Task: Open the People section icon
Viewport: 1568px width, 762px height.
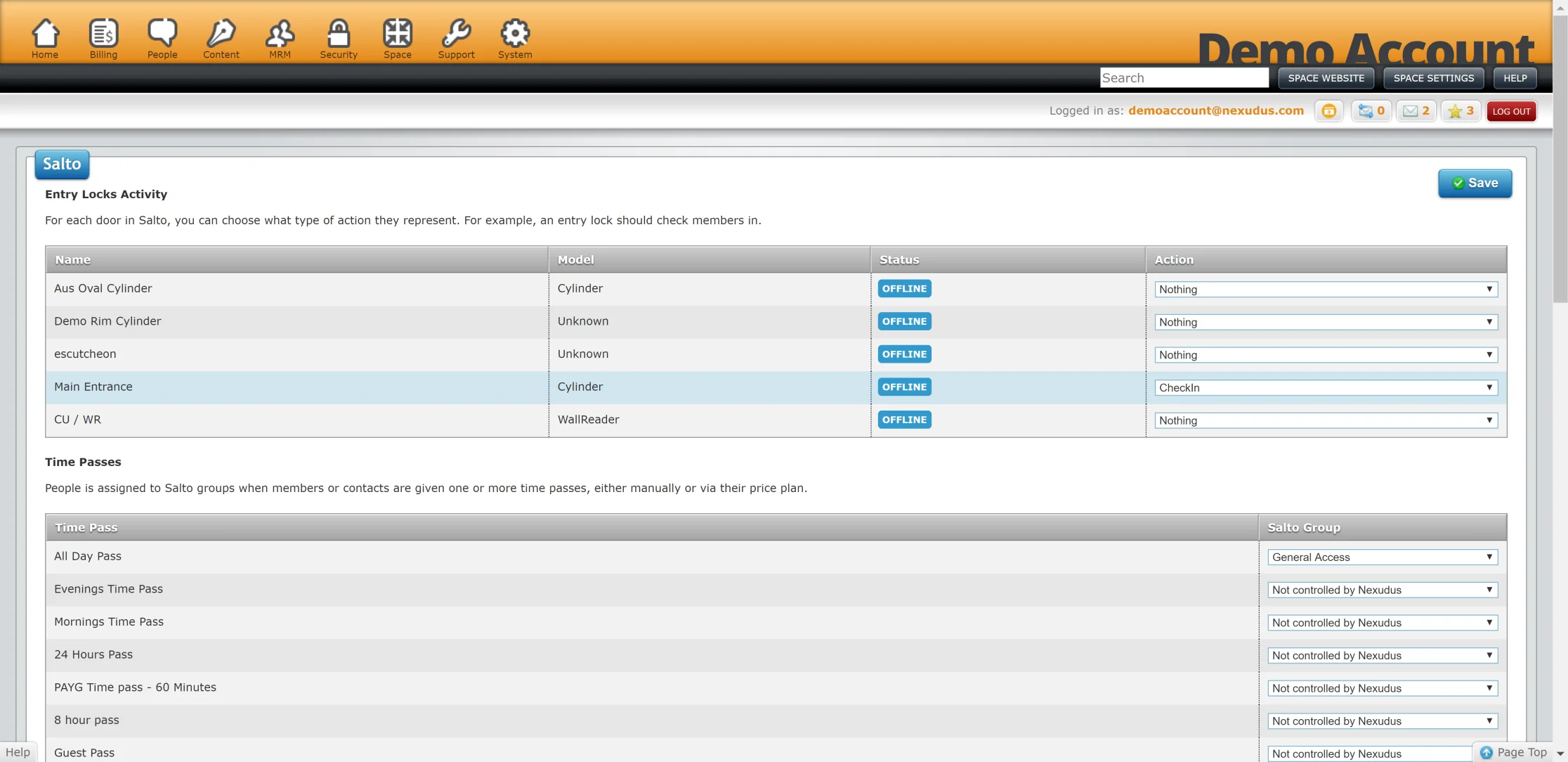Action: coord(162,33)
